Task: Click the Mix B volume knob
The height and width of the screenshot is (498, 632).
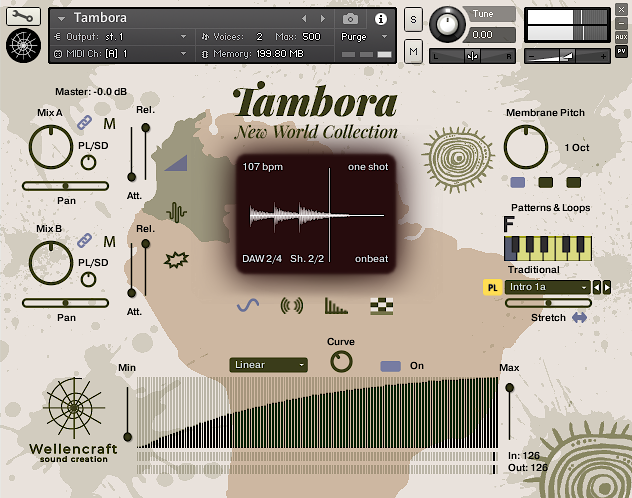Action: click(x=51, y=263)
